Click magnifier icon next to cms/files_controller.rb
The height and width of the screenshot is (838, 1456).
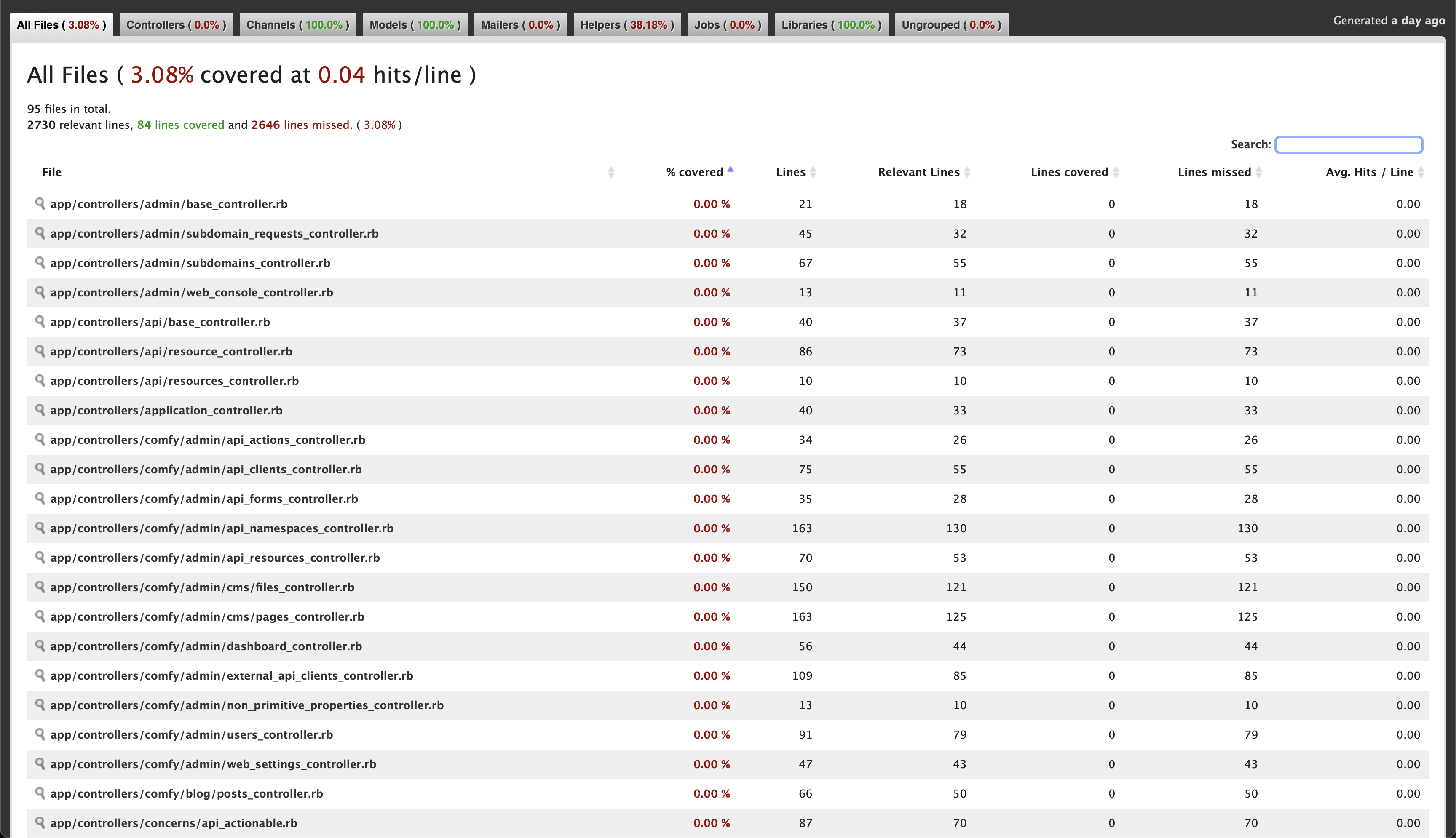[40, 587]
